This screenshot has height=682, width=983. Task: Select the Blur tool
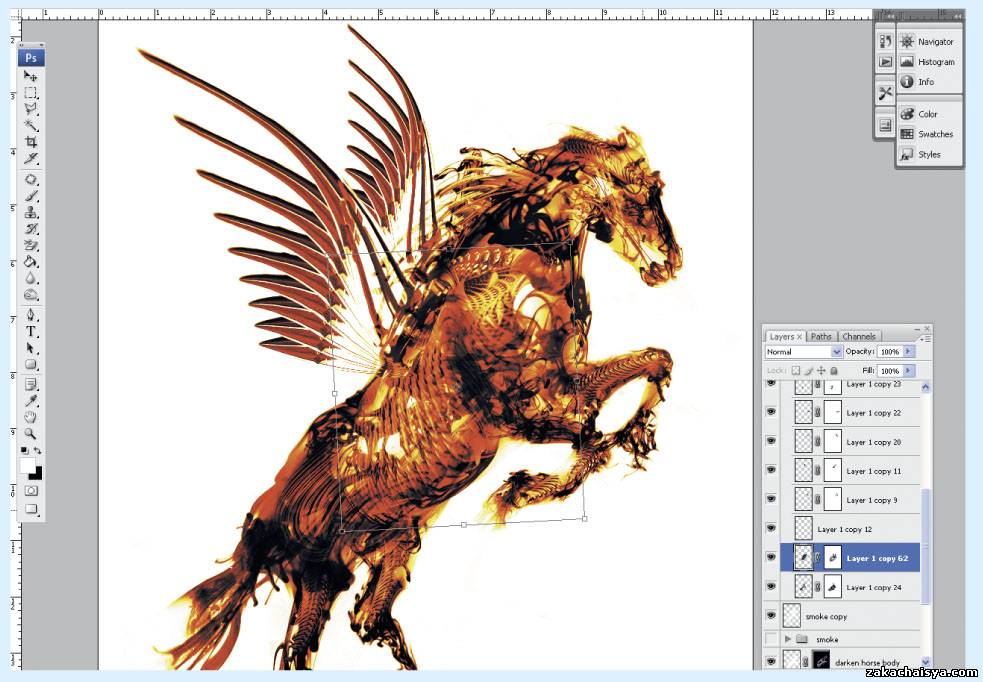click(30, 278)
